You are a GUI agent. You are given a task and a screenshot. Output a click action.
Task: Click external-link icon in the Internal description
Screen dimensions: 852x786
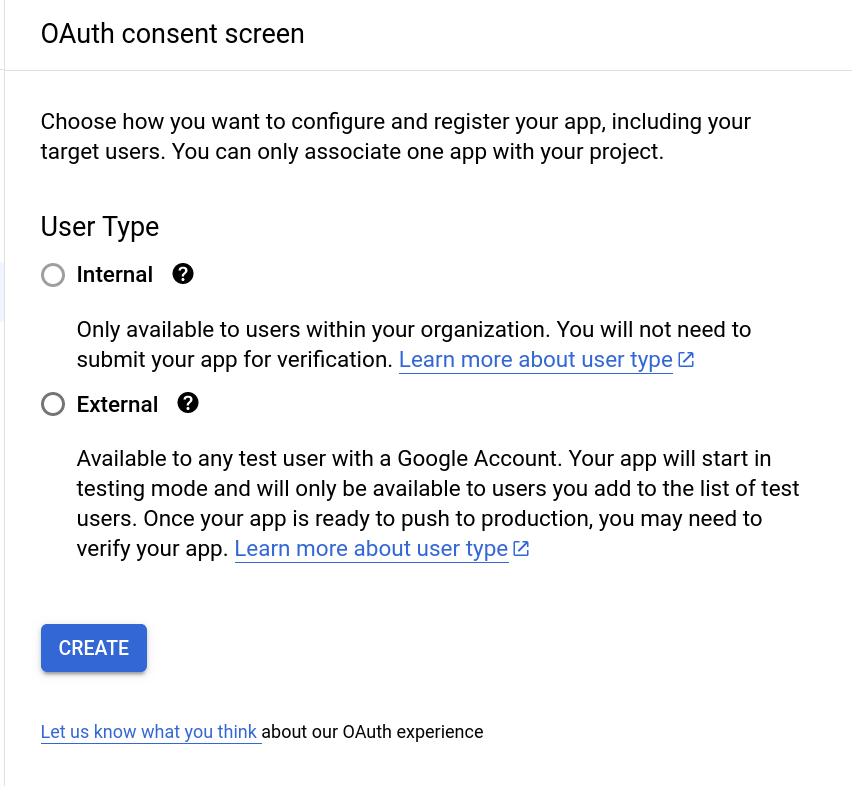(686, 360)
